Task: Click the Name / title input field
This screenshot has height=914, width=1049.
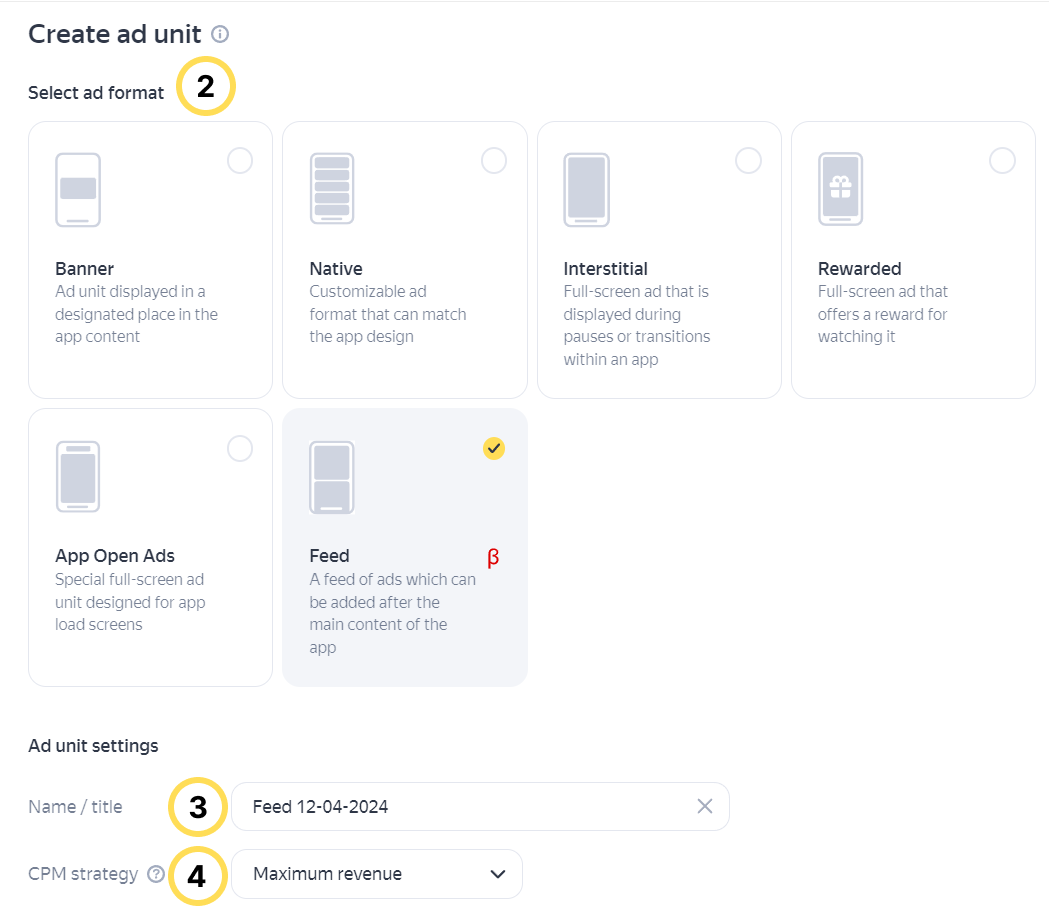Action: click(x=460, y=806)
